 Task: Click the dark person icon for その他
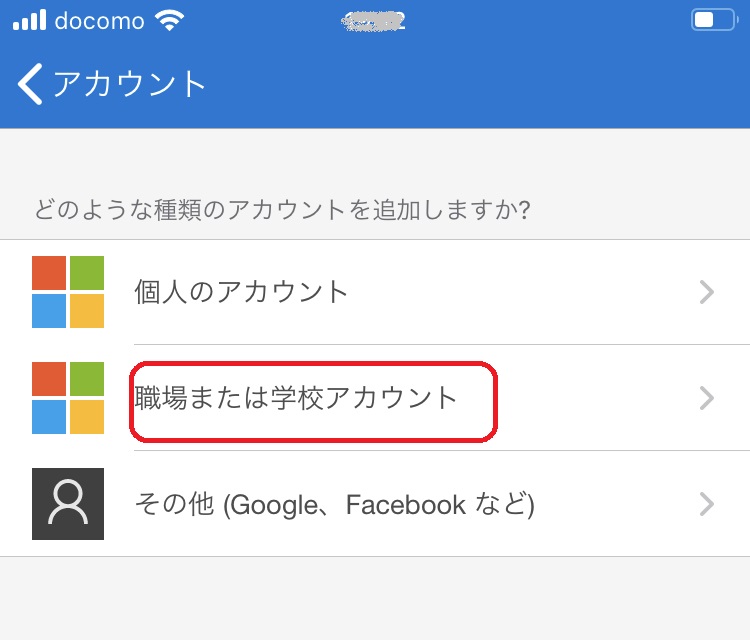point(68,504)
